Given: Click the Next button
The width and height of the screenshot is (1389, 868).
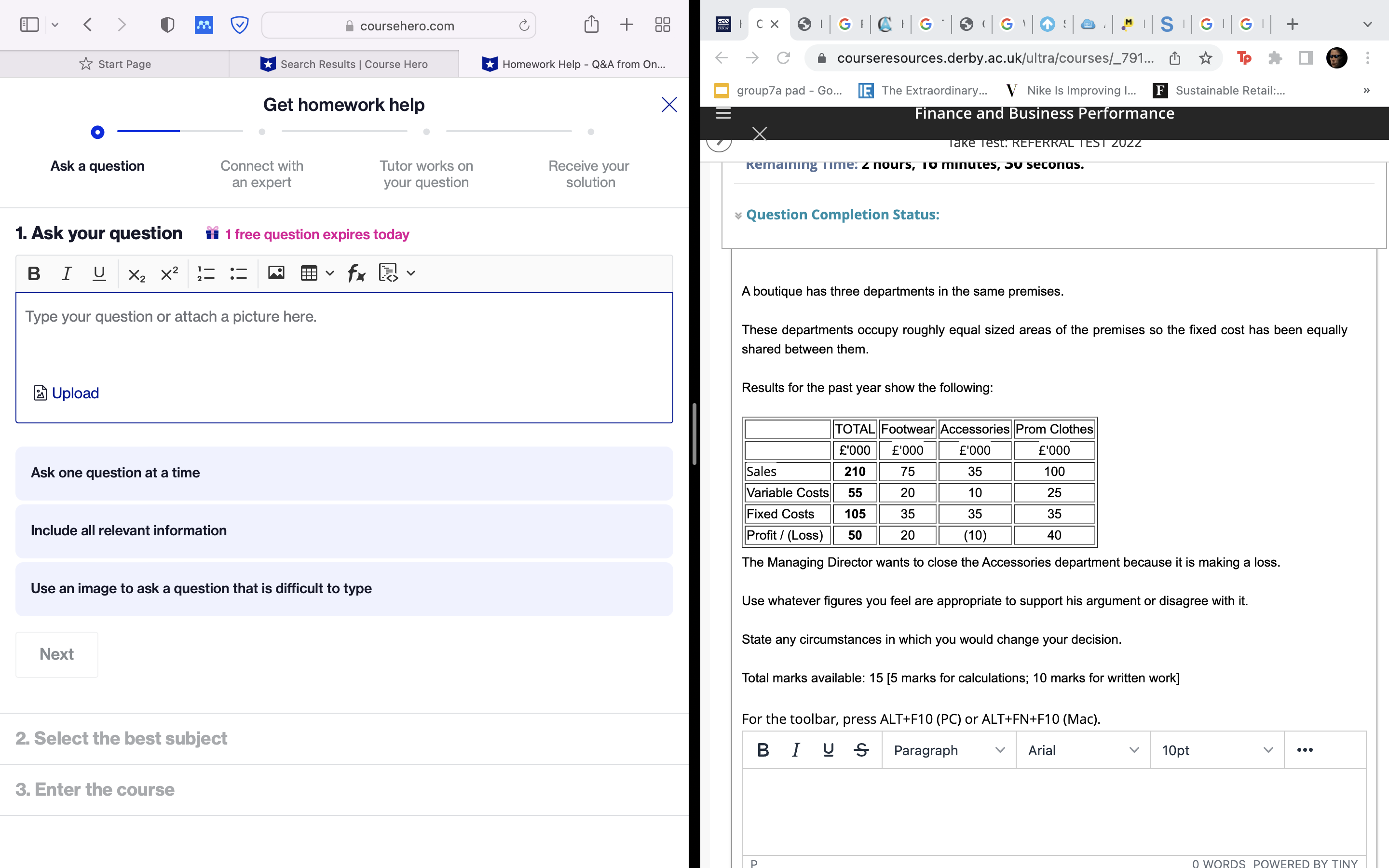Looking at the screenshot, I should click(56, 654).
